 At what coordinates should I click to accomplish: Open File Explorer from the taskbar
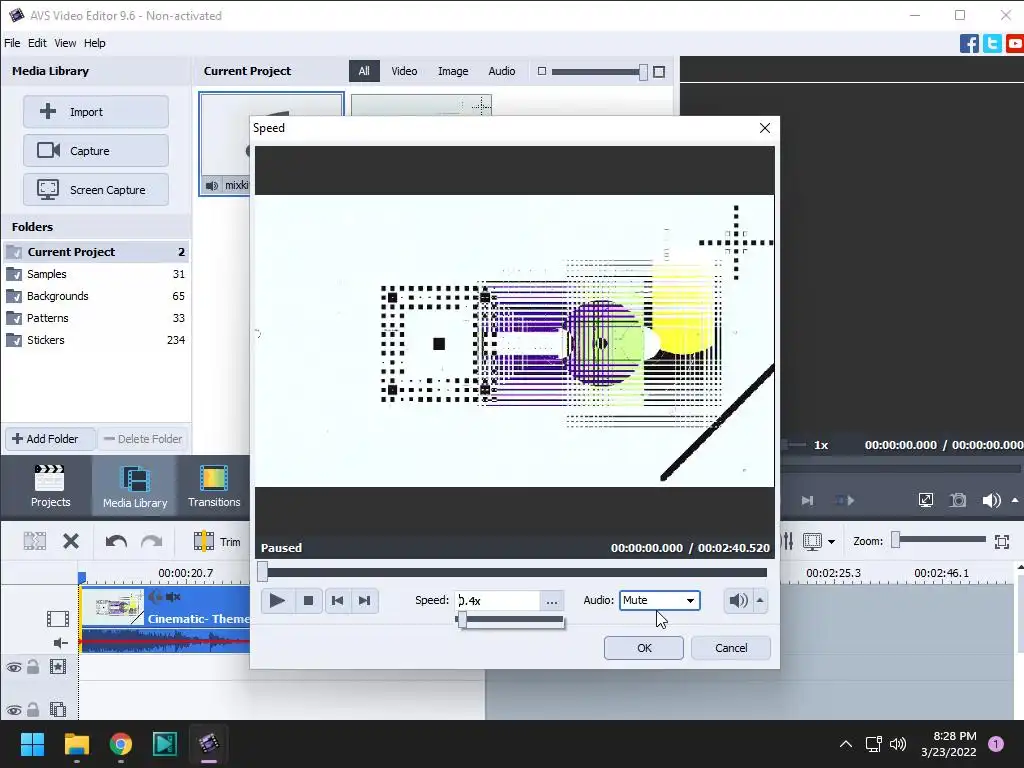tap(76, 744)
